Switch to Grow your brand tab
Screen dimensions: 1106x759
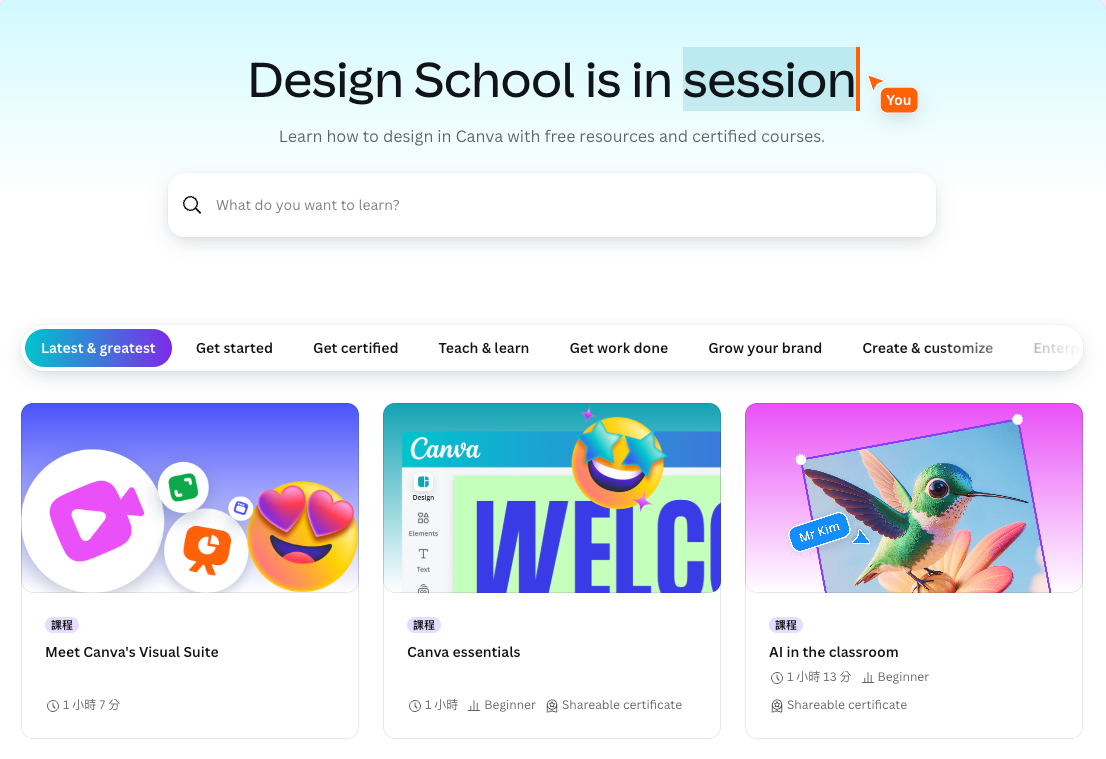(x=765, y=348)
